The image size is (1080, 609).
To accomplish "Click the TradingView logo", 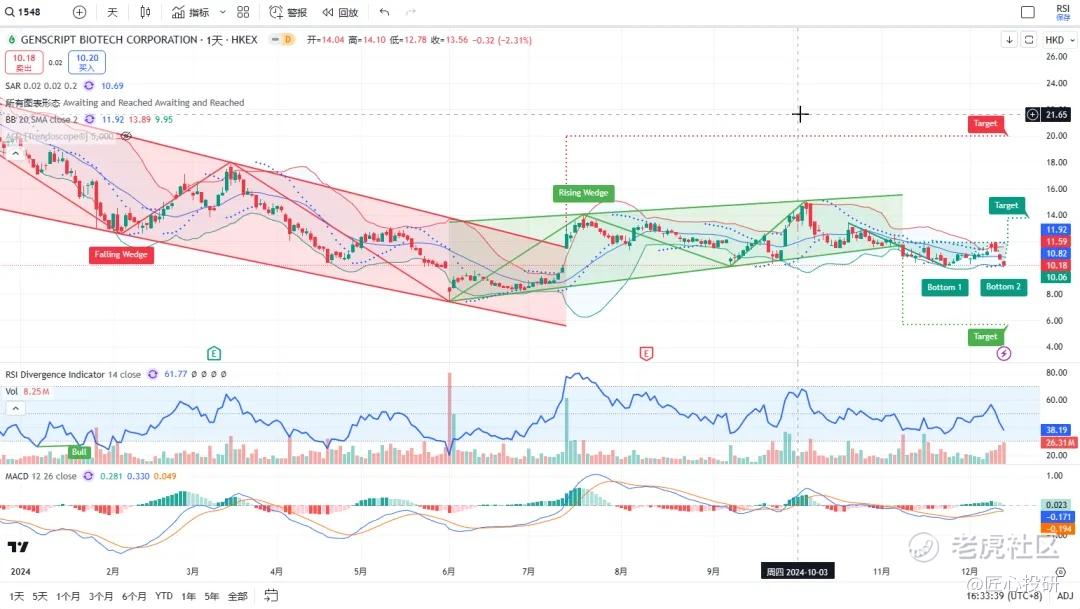I will click(x=18, y=546).
